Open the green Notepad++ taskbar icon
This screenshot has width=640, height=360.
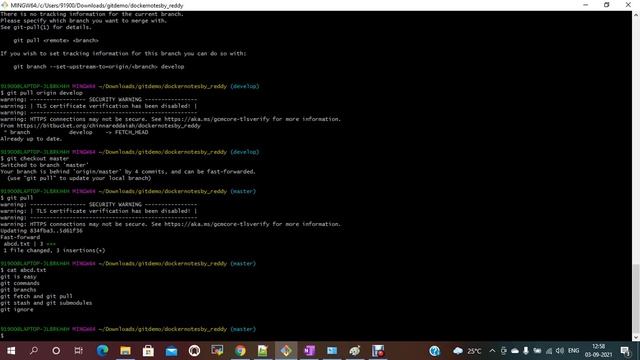point(263,351)
